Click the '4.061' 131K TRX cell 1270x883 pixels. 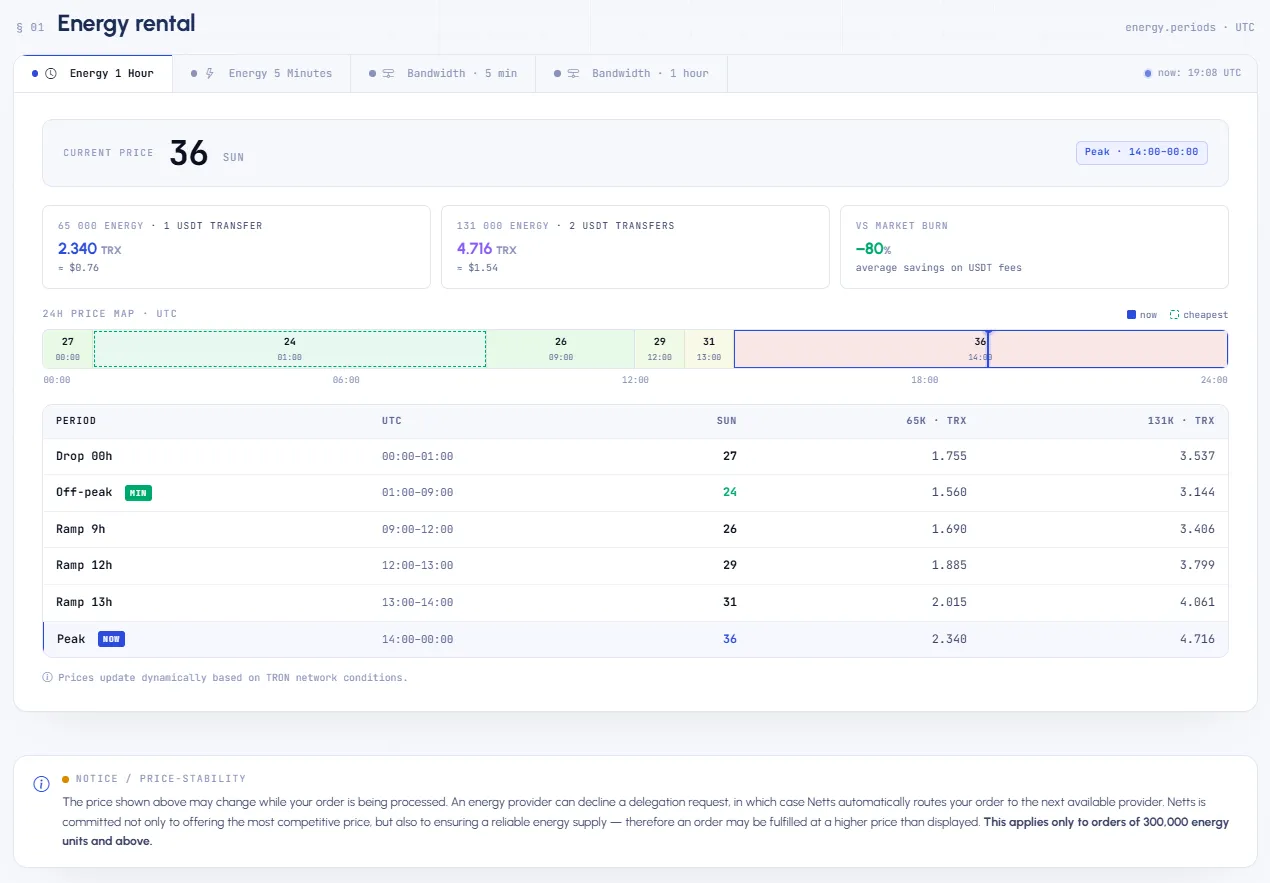[x=1197, y=602]
